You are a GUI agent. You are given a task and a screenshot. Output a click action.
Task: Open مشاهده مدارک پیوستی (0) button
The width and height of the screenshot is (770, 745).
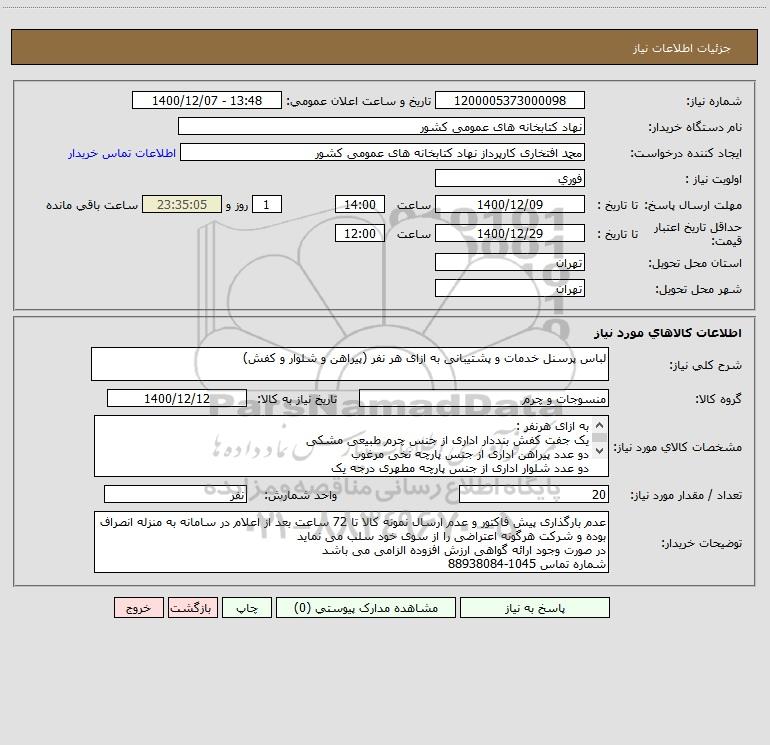coord(366,607)
